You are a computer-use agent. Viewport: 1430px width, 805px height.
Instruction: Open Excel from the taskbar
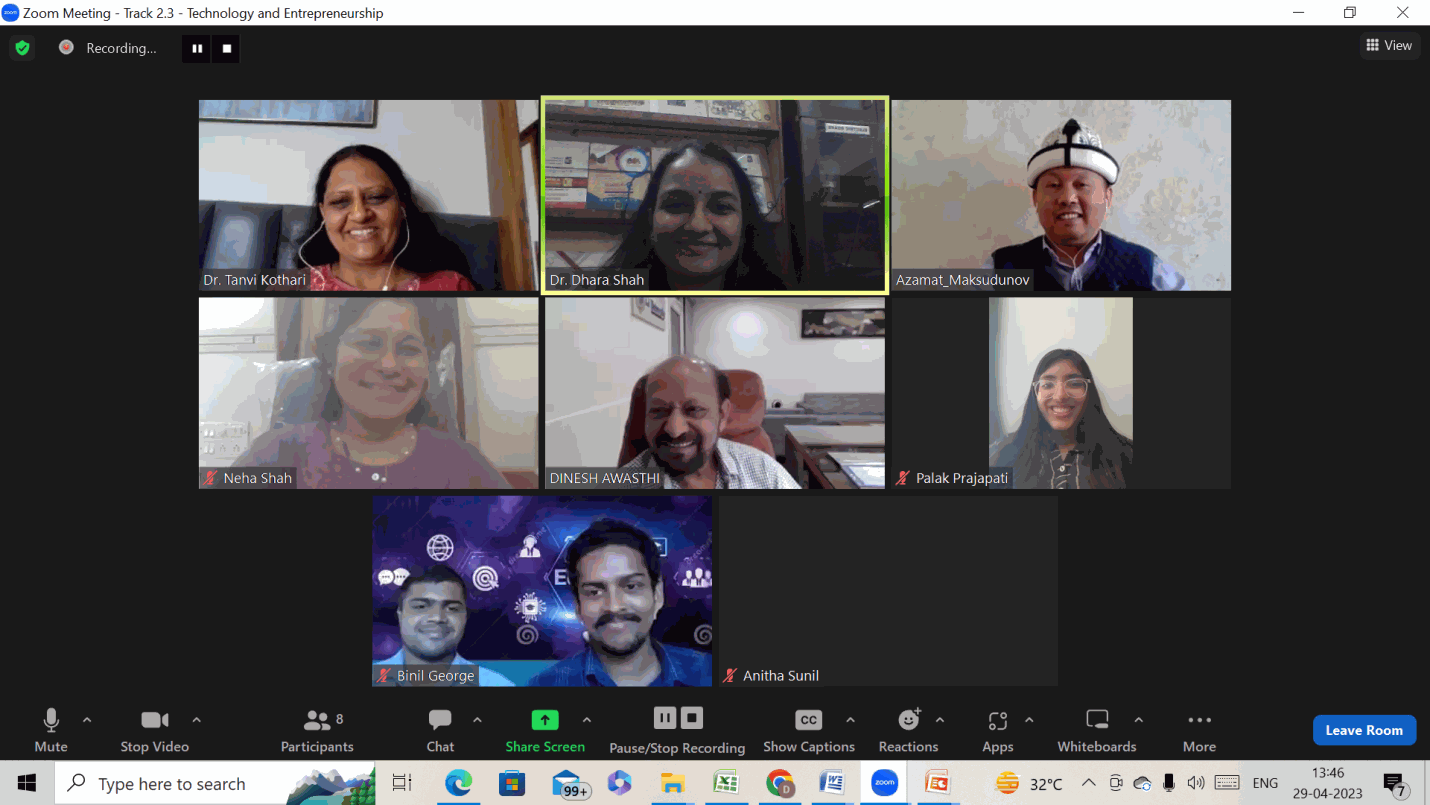pos(725,783)
